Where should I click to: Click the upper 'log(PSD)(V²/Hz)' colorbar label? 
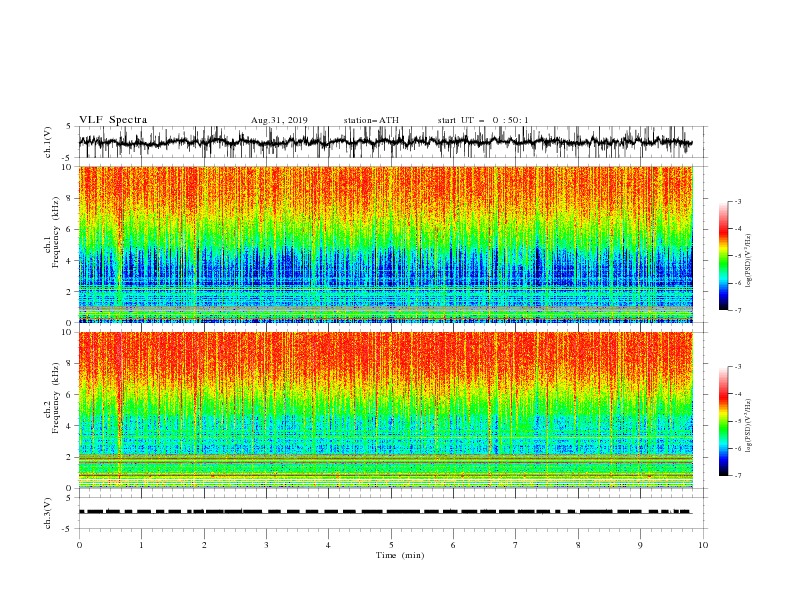click(748, 261)
